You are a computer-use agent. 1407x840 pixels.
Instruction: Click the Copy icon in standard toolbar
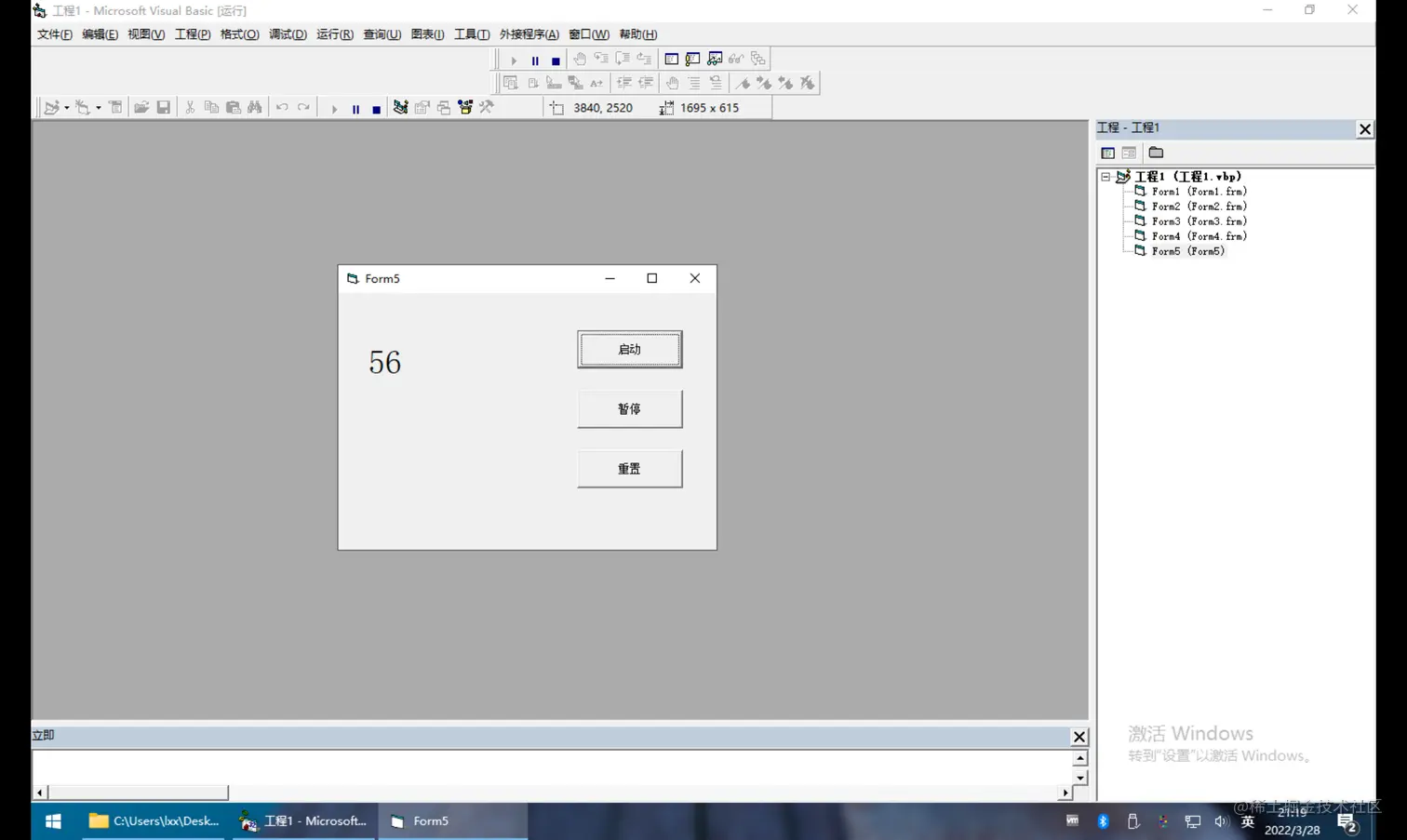(x=211, y=108)
